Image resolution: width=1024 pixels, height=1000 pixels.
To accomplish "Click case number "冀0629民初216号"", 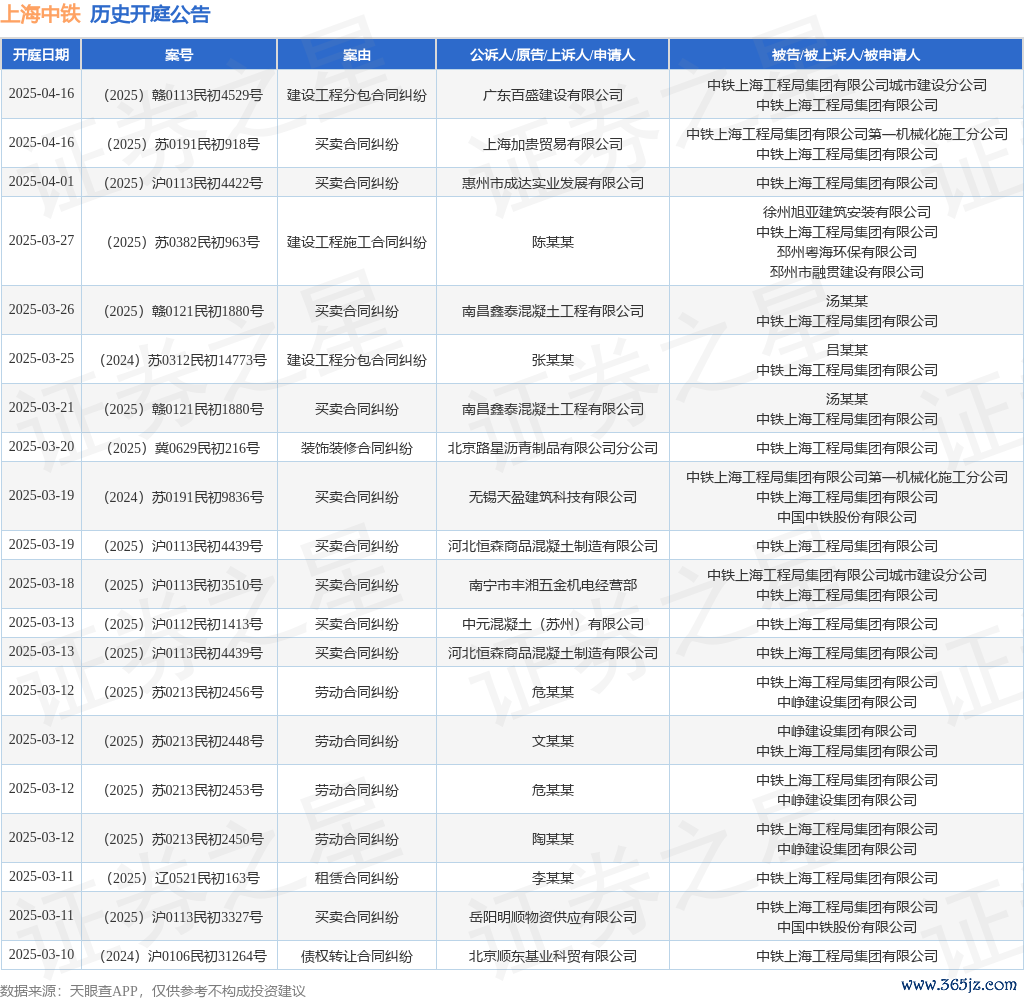I will click(x=183, y=449).
